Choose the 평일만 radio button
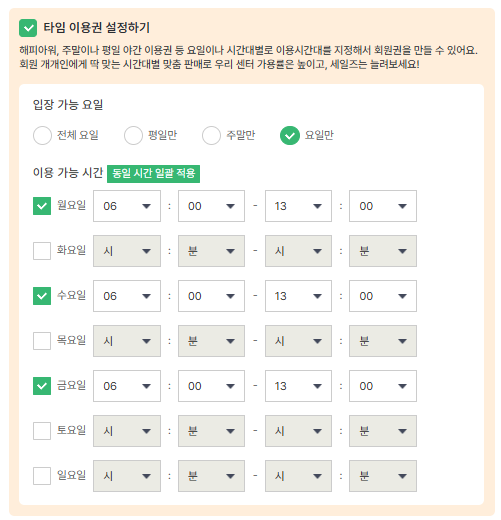Screen dimensions: 501x520 tap(133, 136)
